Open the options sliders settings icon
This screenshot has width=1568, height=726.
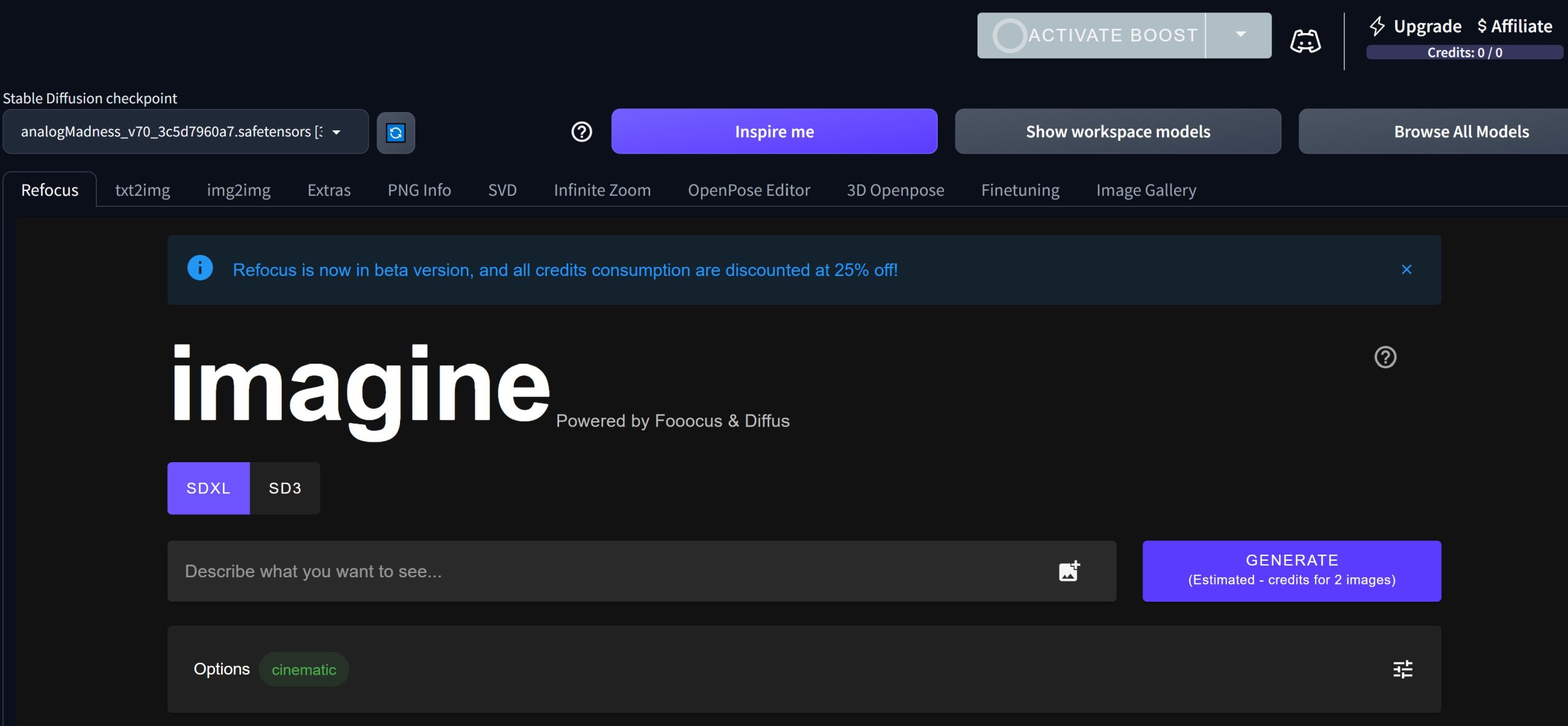tap(1403, 669)
